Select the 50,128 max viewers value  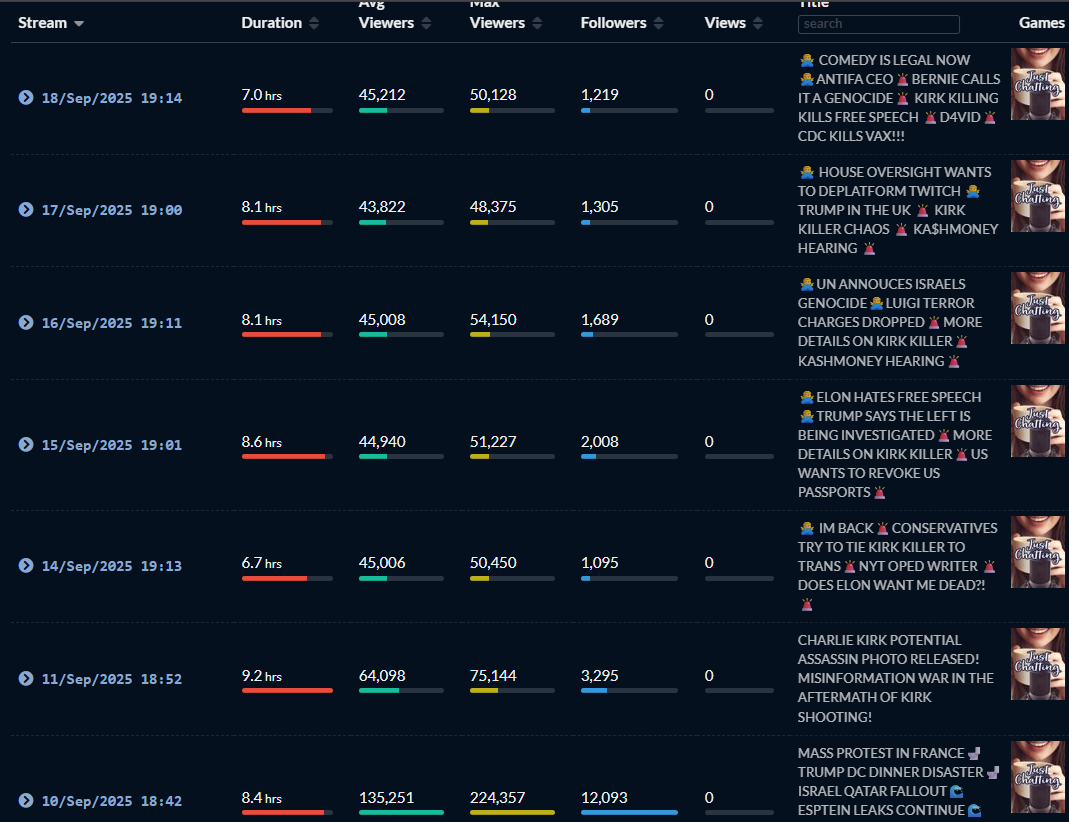[x=493, y=95]
